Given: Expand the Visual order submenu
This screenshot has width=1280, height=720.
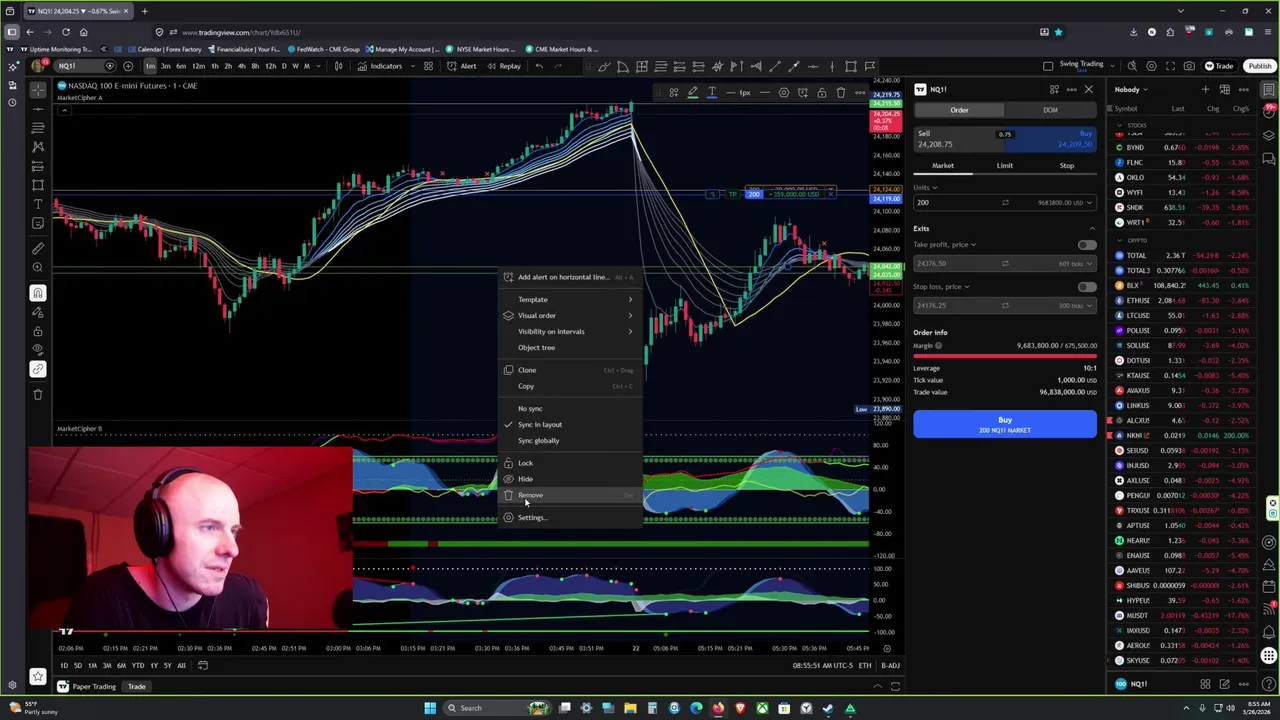Looking at the screenshot, I should pos(570,315).
